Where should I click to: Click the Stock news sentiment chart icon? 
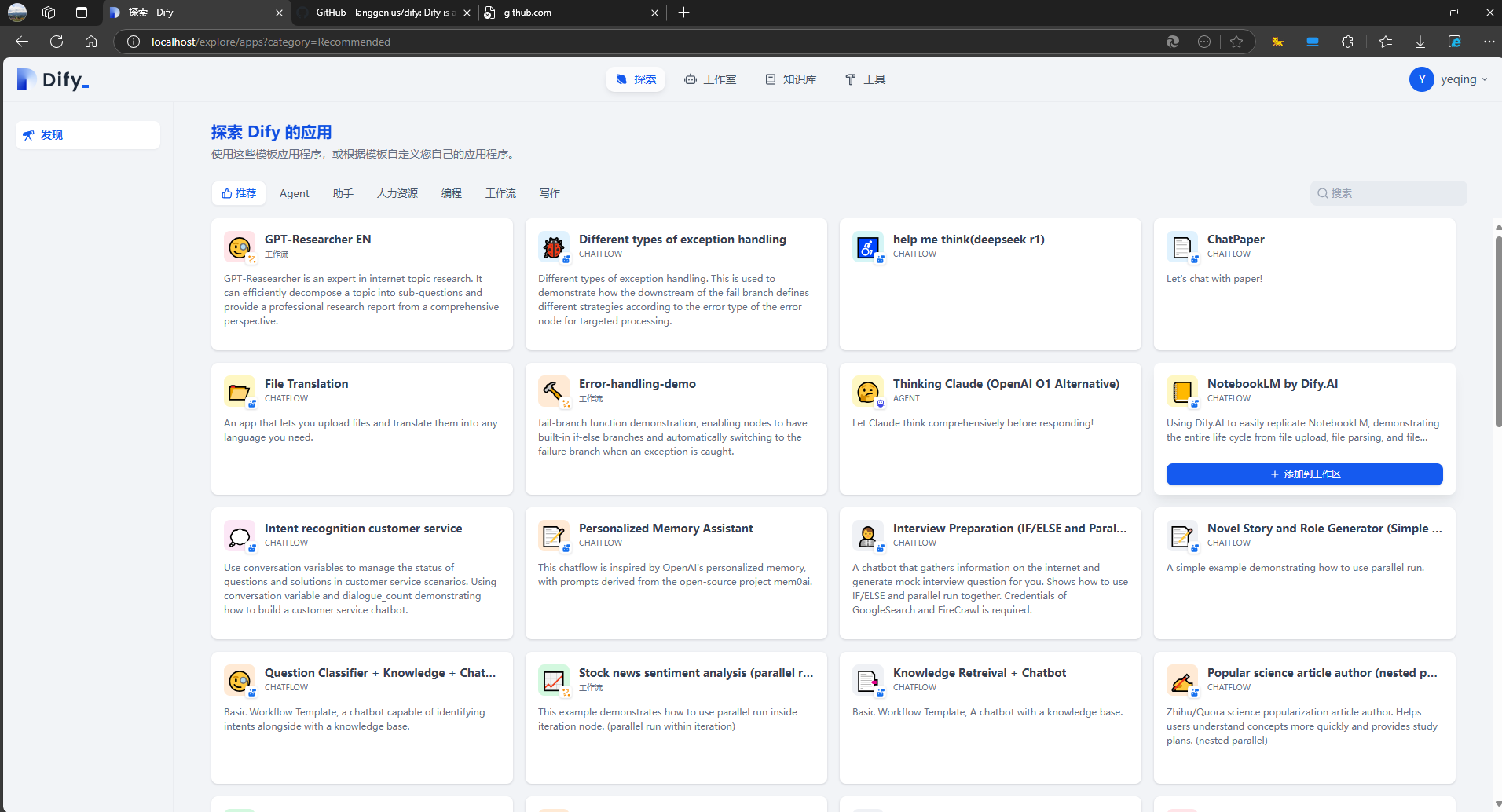coord(554,680)
